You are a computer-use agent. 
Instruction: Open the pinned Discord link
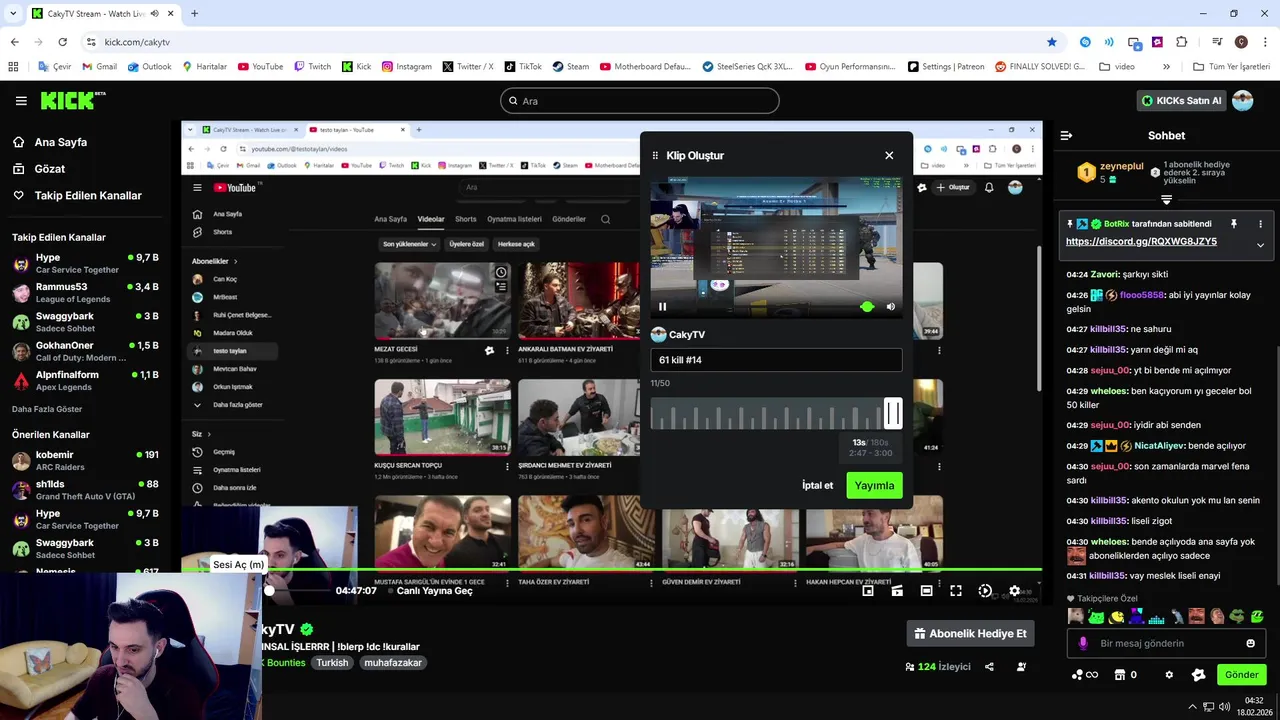pyautogui.click(x=1141, y=242)
